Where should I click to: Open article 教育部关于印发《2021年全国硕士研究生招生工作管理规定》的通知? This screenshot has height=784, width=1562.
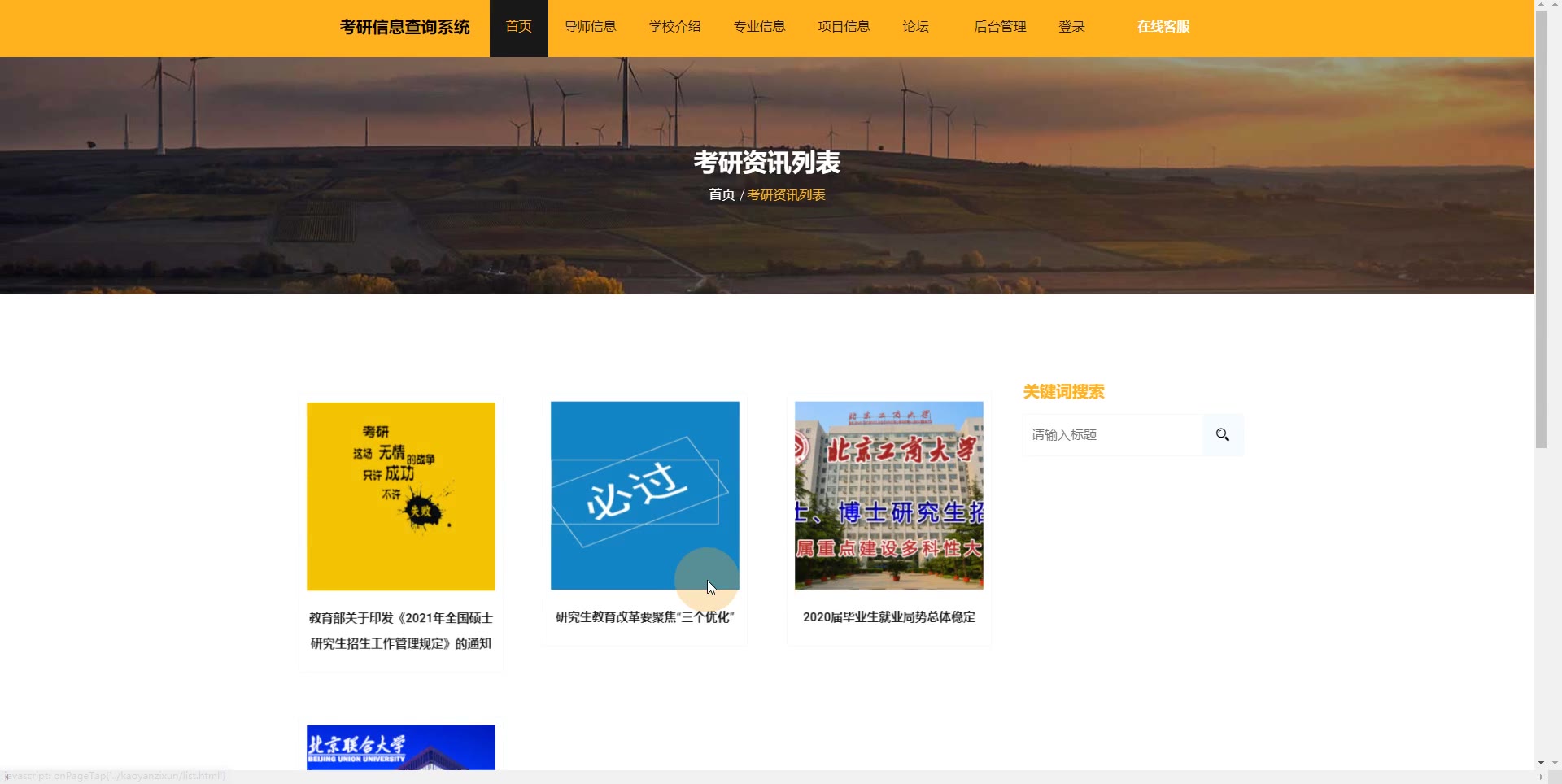[x=401, y=631]
